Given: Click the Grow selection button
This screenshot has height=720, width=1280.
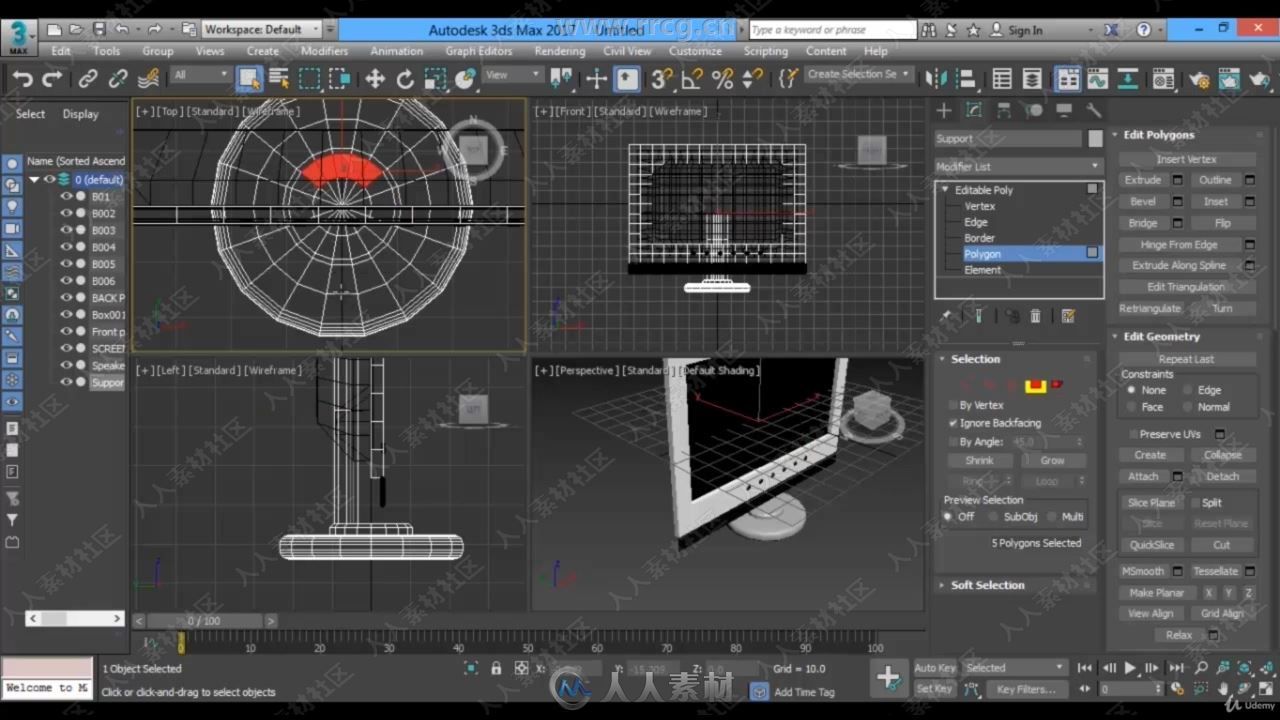Looking at the screenshot, I should pos(1052,461).
